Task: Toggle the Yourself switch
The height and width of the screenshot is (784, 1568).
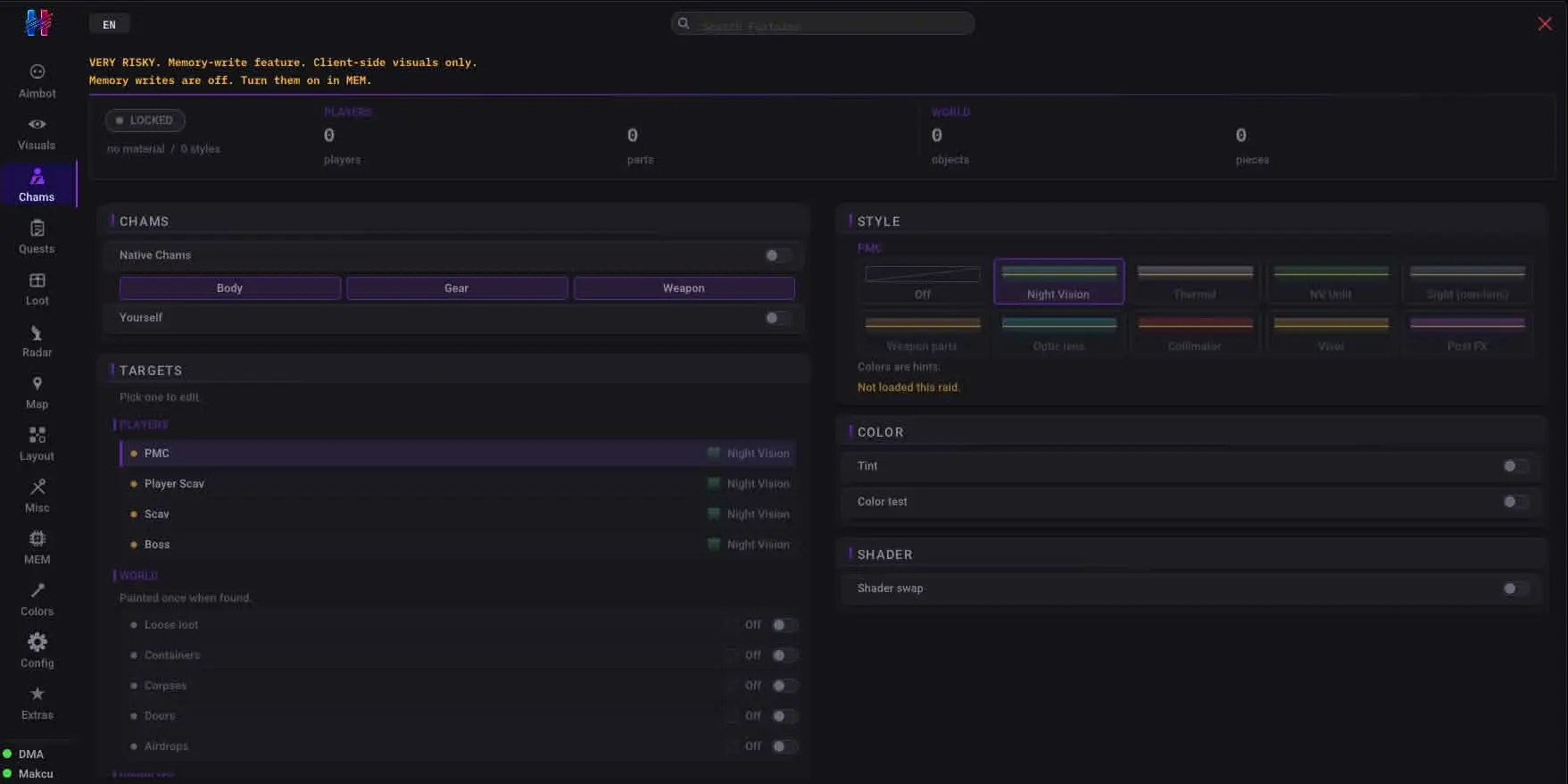Action: click(x=777, y=318)
